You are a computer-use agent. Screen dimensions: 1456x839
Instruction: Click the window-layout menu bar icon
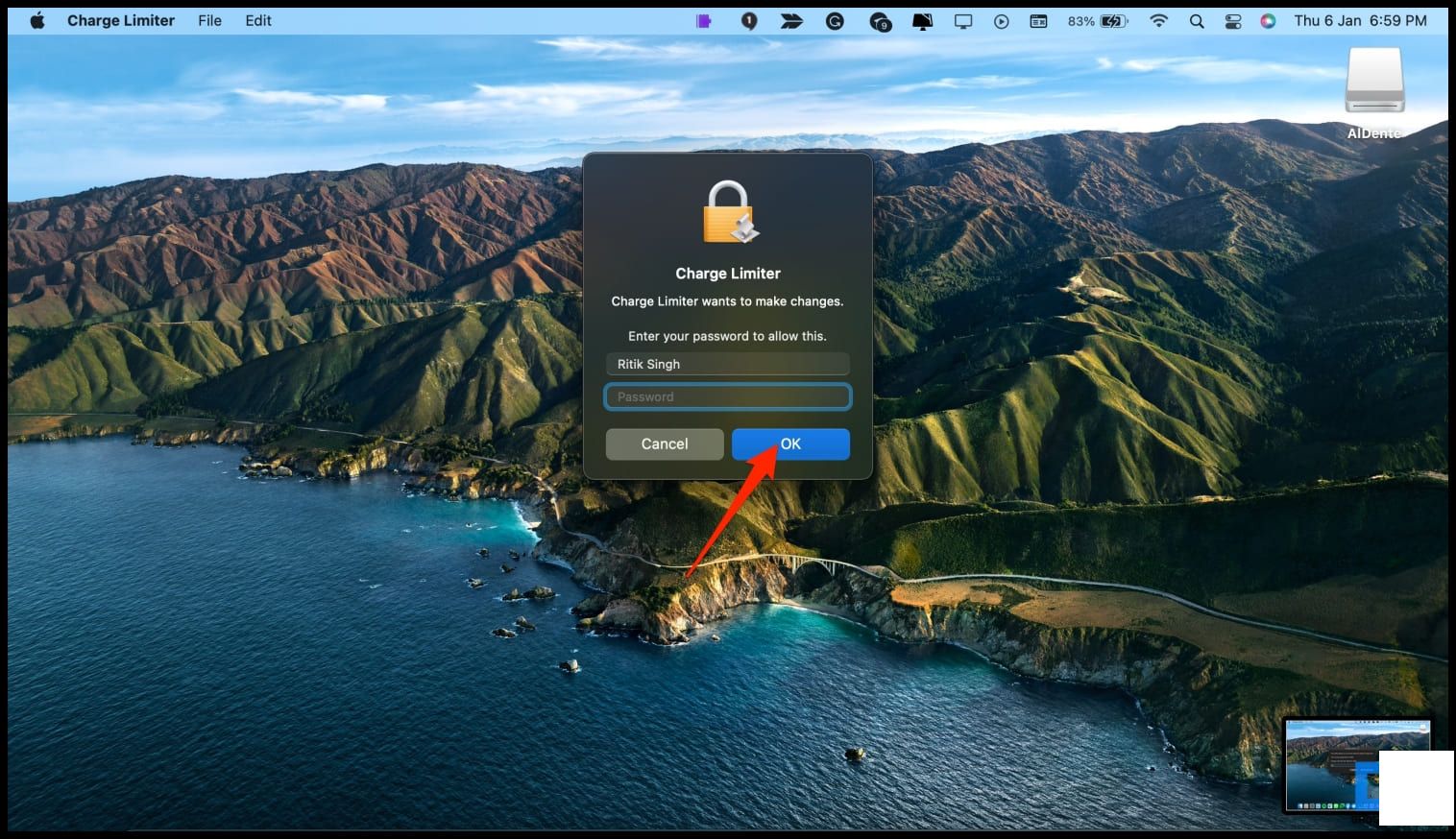click(1038, 20)
